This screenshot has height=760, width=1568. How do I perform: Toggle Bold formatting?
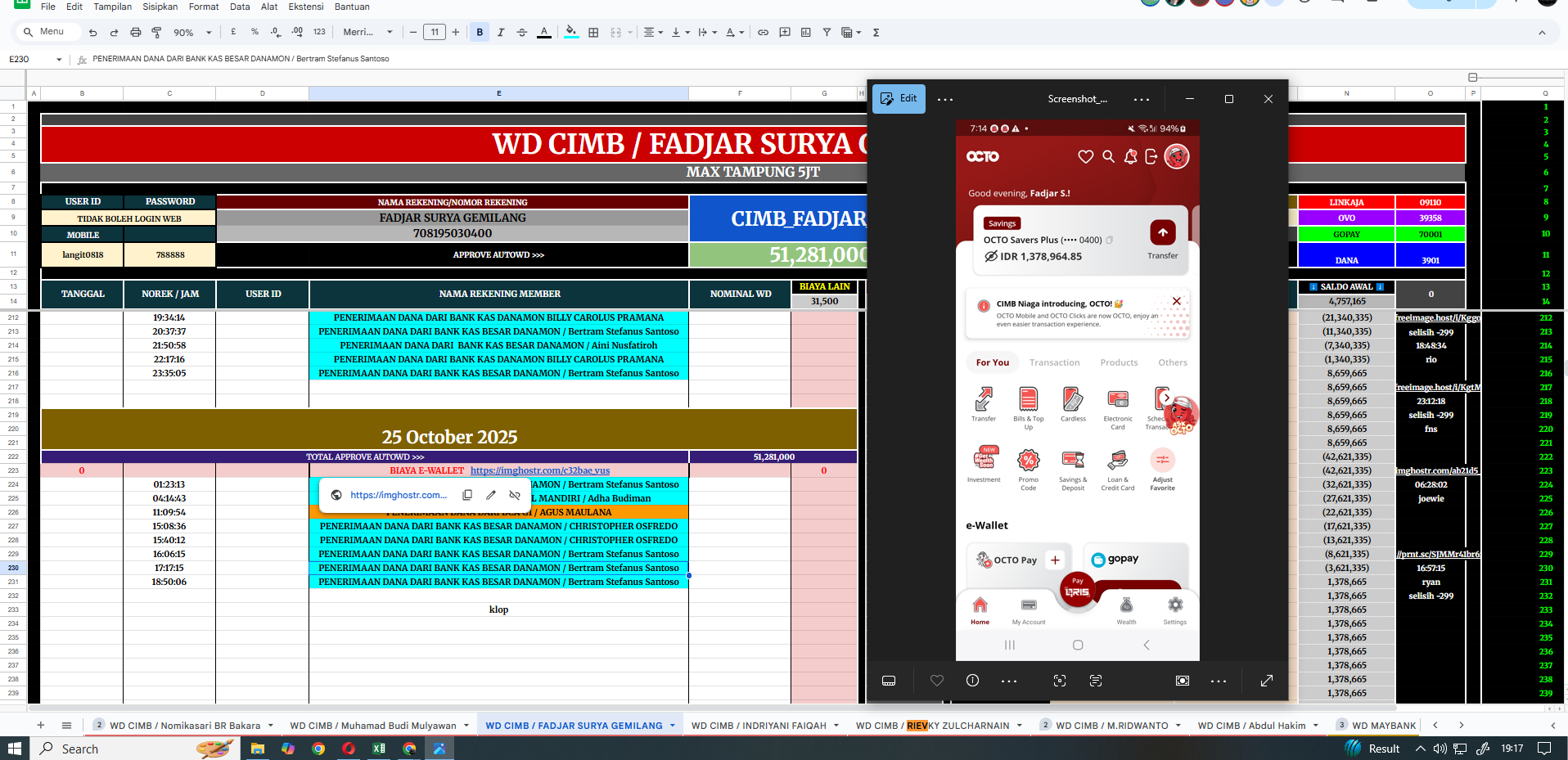[x=480, y=32]
